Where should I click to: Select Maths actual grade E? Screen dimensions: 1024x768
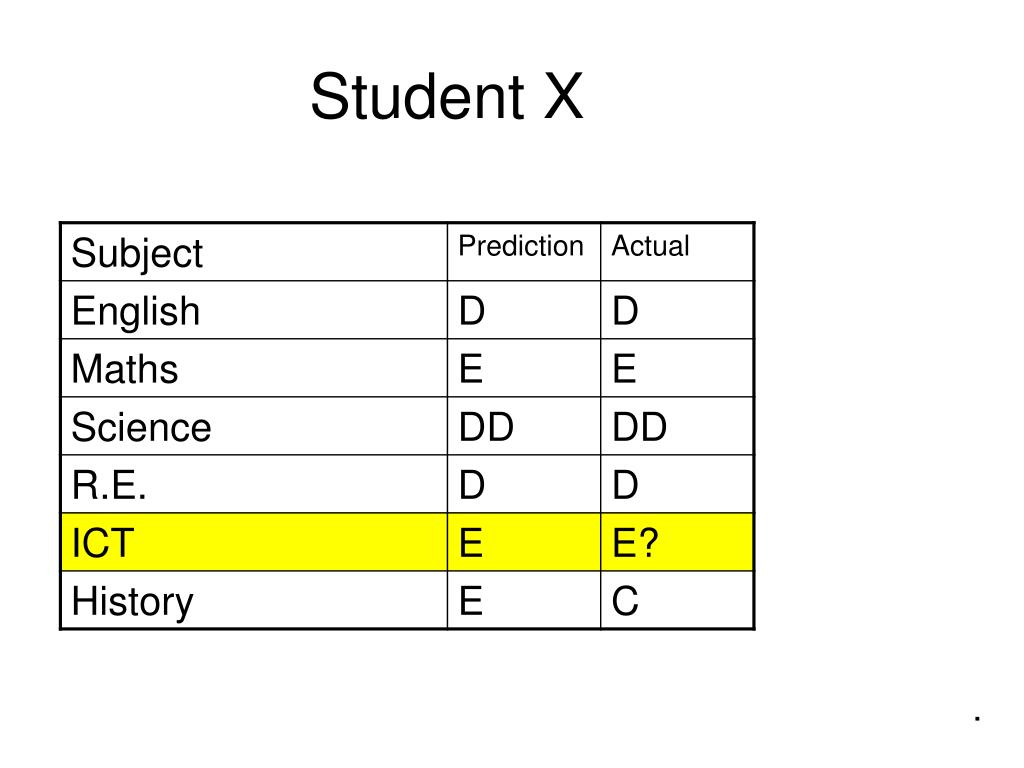click(677, 368)
